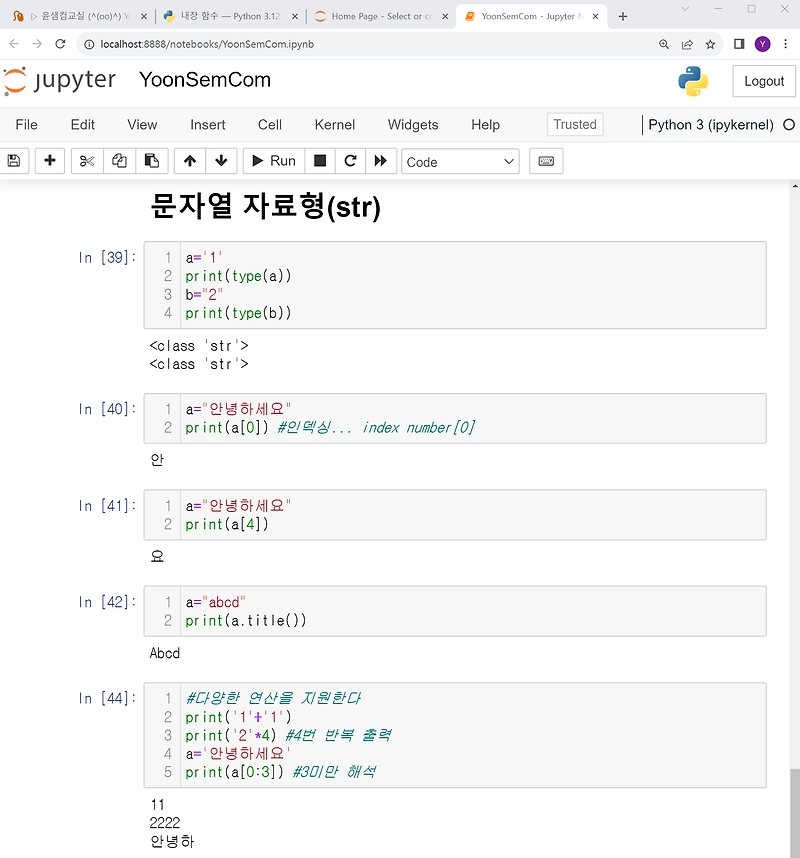
Task: Click the browser bookmark star icon
Action: point(710,44)
